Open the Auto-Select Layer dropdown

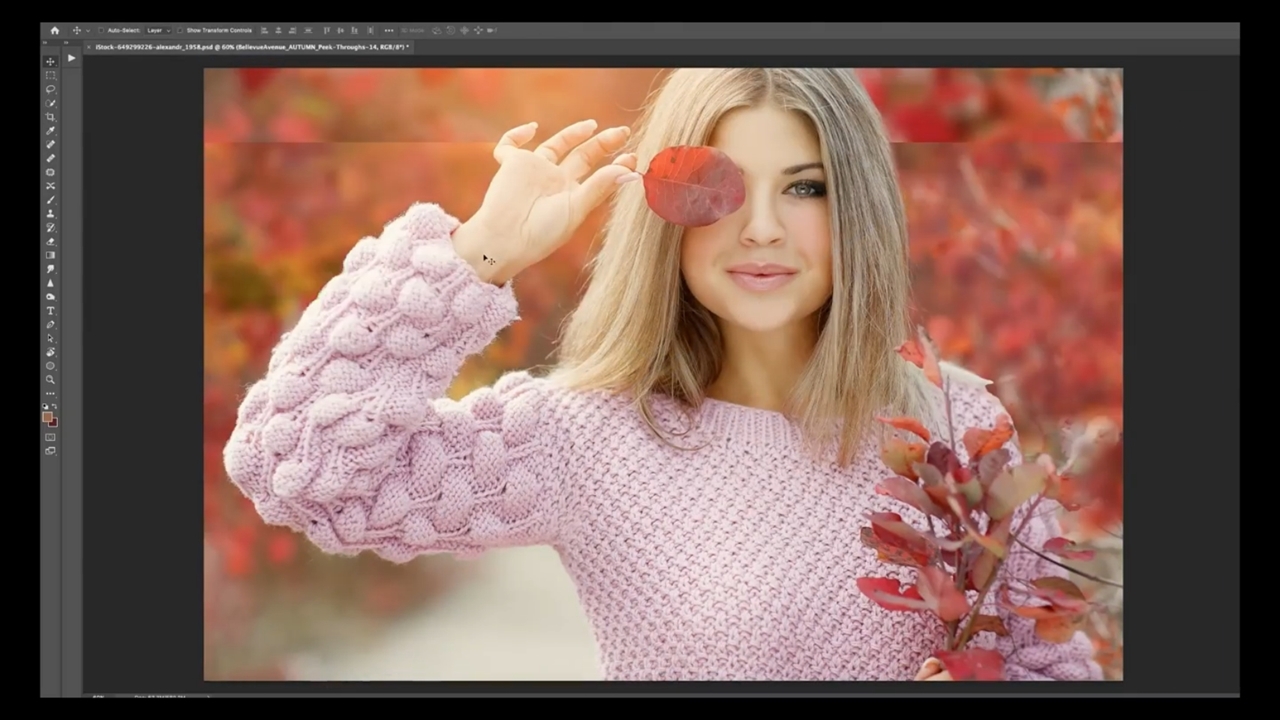[159, 31]
